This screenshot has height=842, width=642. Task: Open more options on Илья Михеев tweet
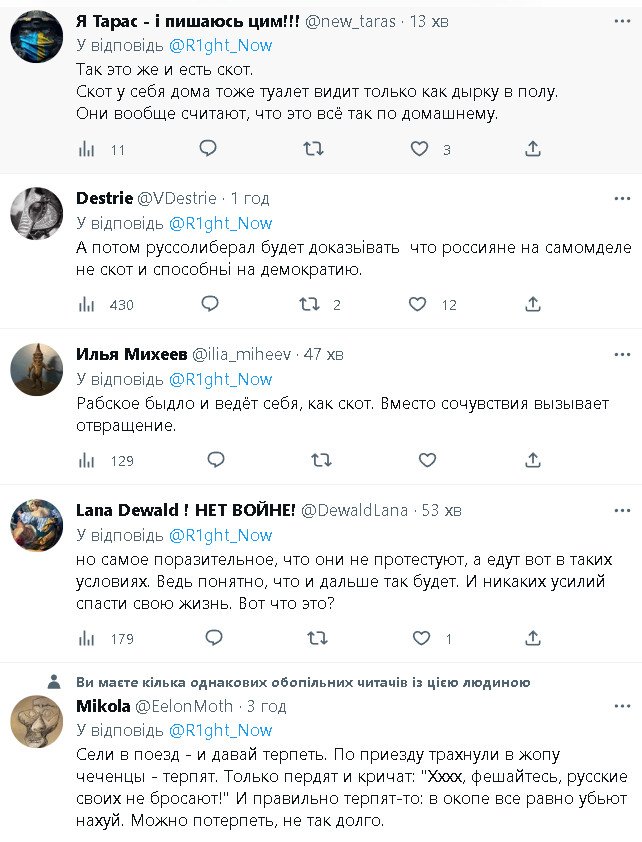[622, 354]
